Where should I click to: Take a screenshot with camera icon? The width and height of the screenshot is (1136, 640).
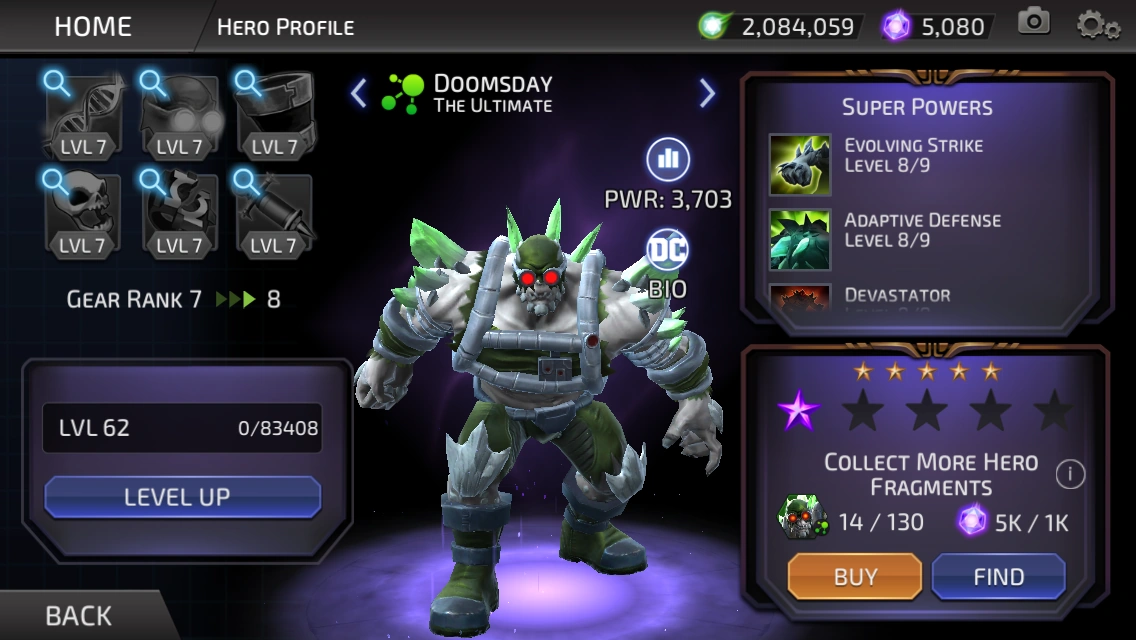(1033, 22)
